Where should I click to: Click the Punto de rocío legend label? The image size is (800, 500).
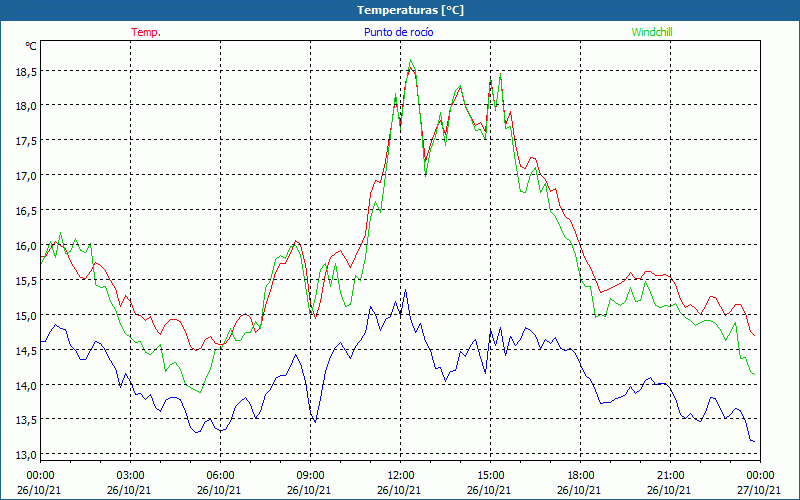(398, 32)
